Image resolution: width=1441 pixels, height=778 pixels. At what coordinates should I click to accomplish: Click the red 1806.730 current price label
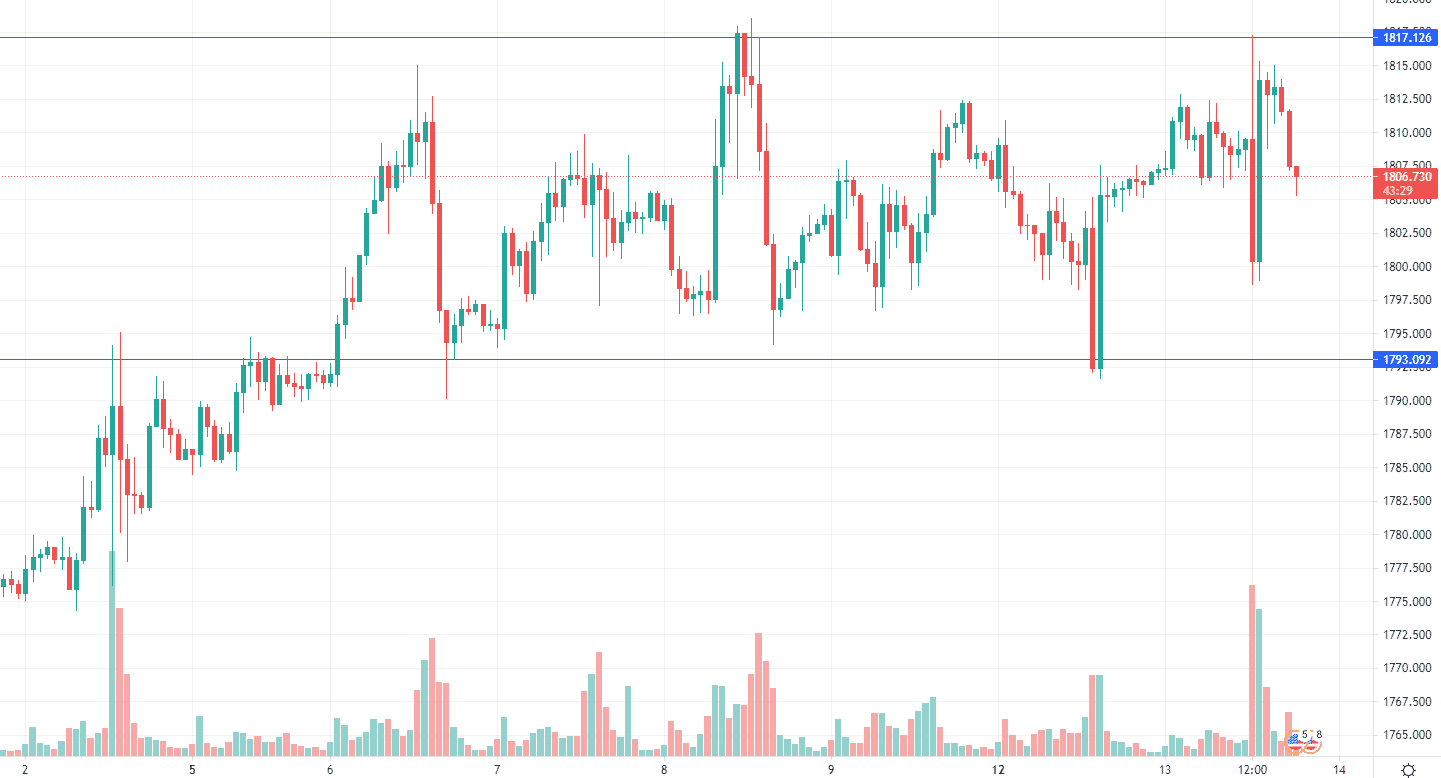click(x=1408, y=182)
